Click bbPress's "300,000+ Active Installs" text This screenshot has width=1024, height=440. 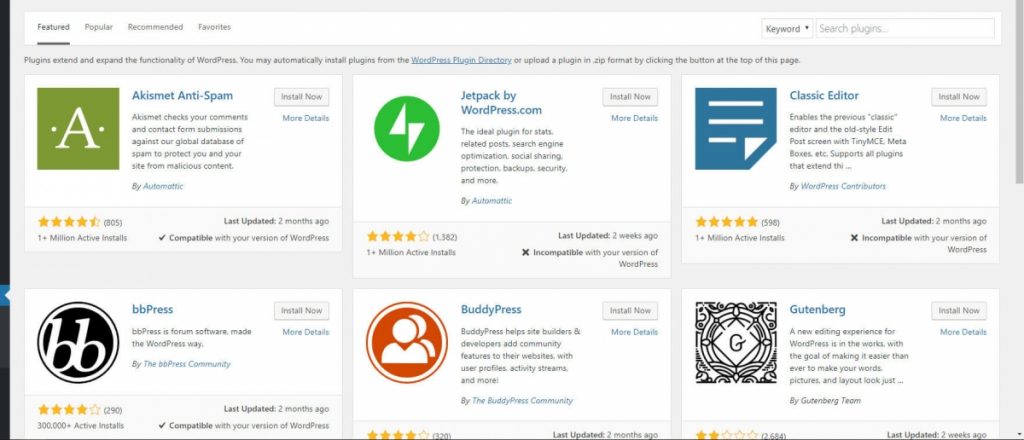point(80,426)
